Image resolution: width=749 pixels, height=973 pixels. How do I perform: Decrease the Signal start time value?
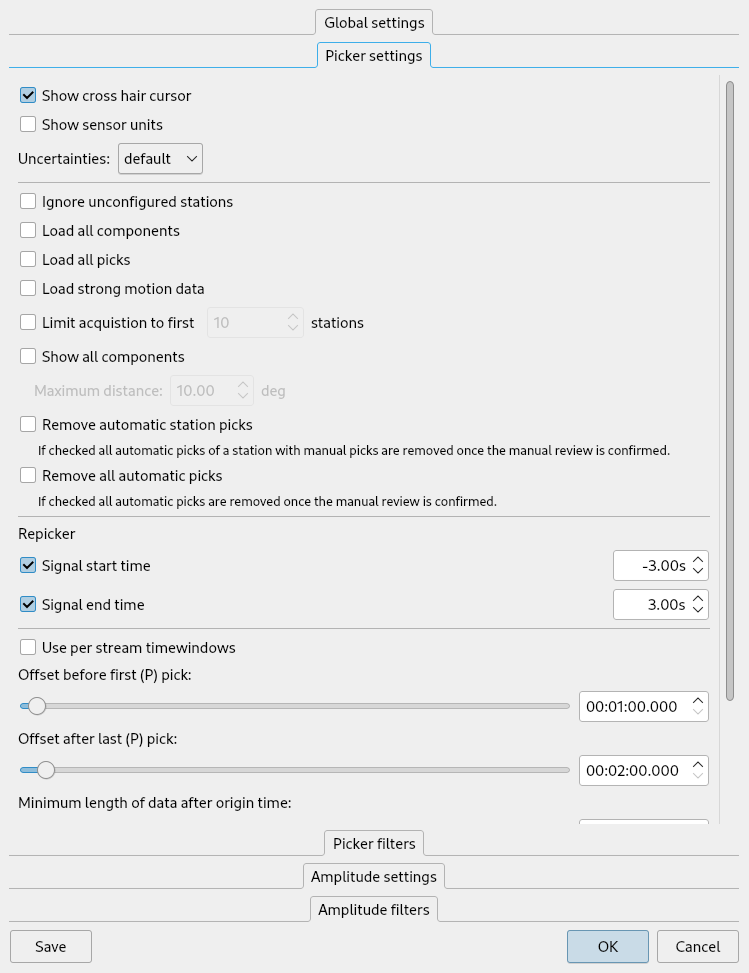tap(698, 572)
